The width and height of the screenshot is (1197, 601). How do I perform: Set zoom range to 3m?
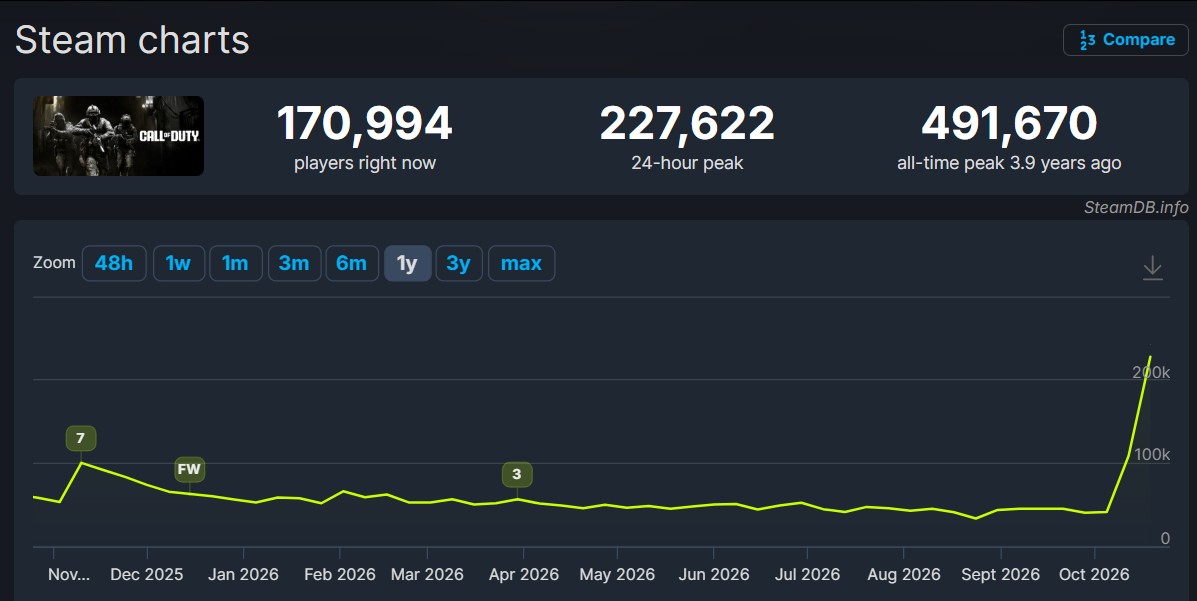tap(294, 263)
